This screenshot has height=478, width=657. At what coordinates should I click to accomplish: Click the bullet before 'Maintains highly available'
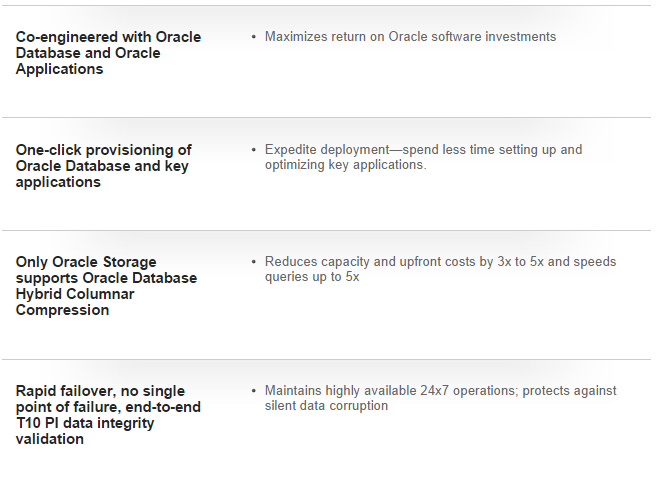coord(253,391)
